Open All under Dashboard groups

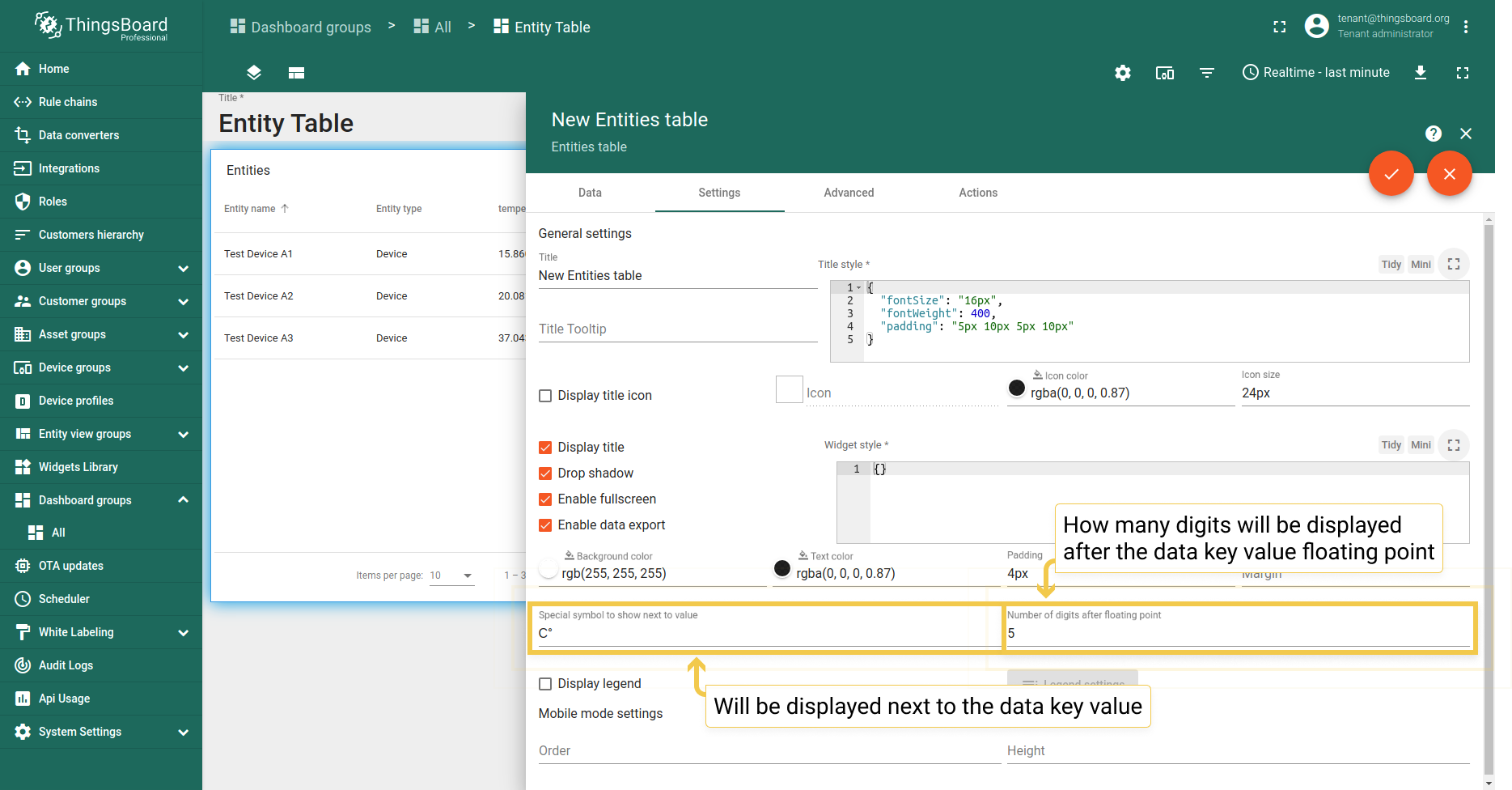tap(101, 533)
